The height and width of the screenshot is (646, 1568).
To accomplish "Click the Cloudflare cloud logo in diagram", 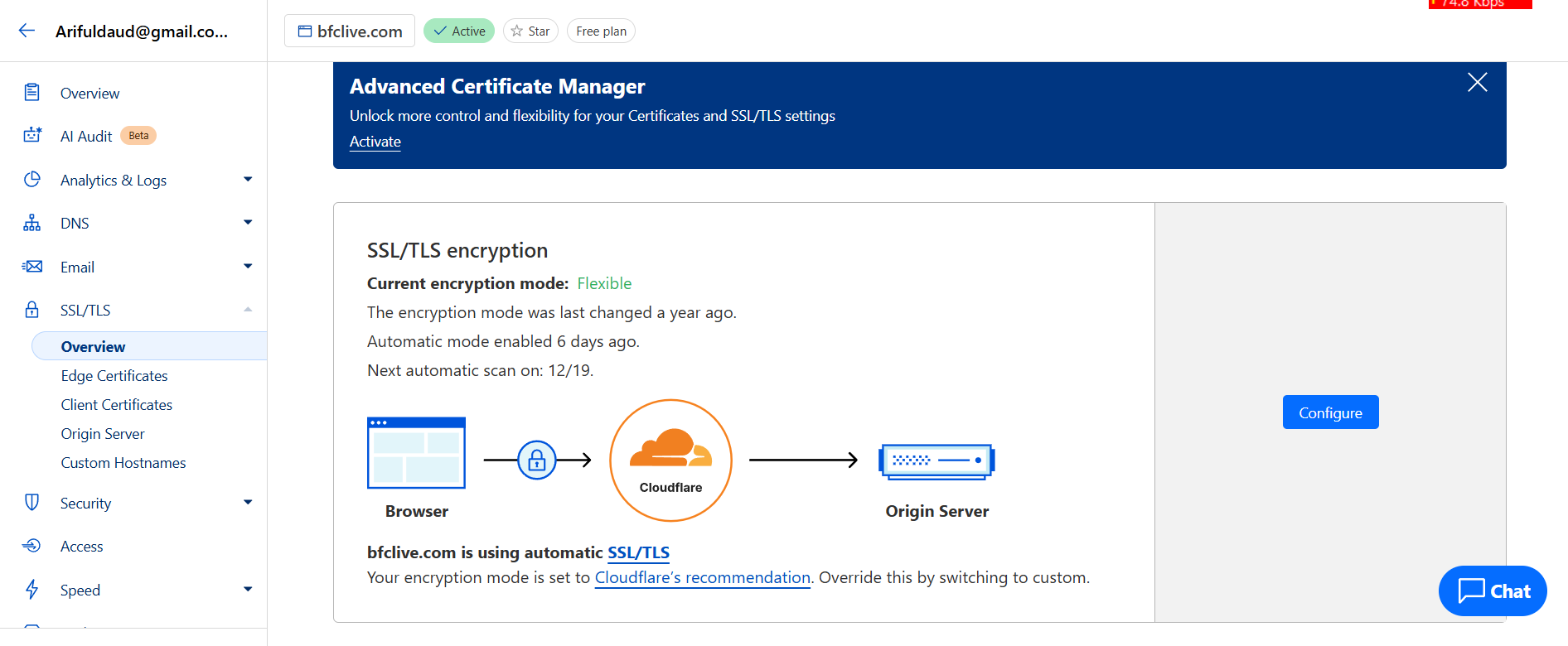I will click(670, 448).
